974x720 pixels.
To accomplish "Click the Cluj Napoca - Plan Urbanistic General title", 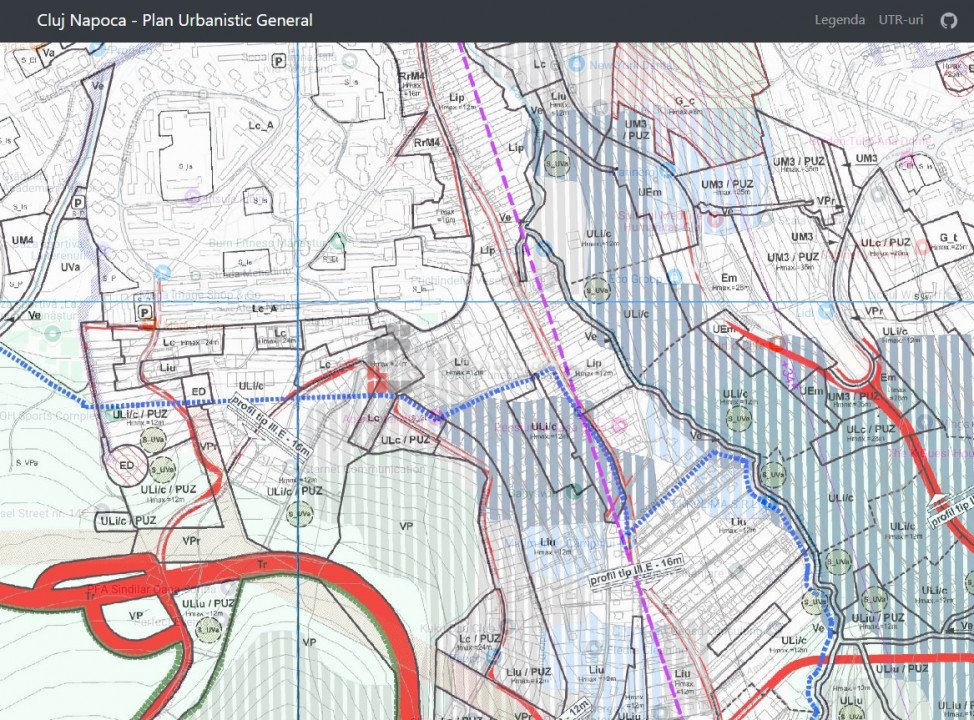I will [174, 20].
